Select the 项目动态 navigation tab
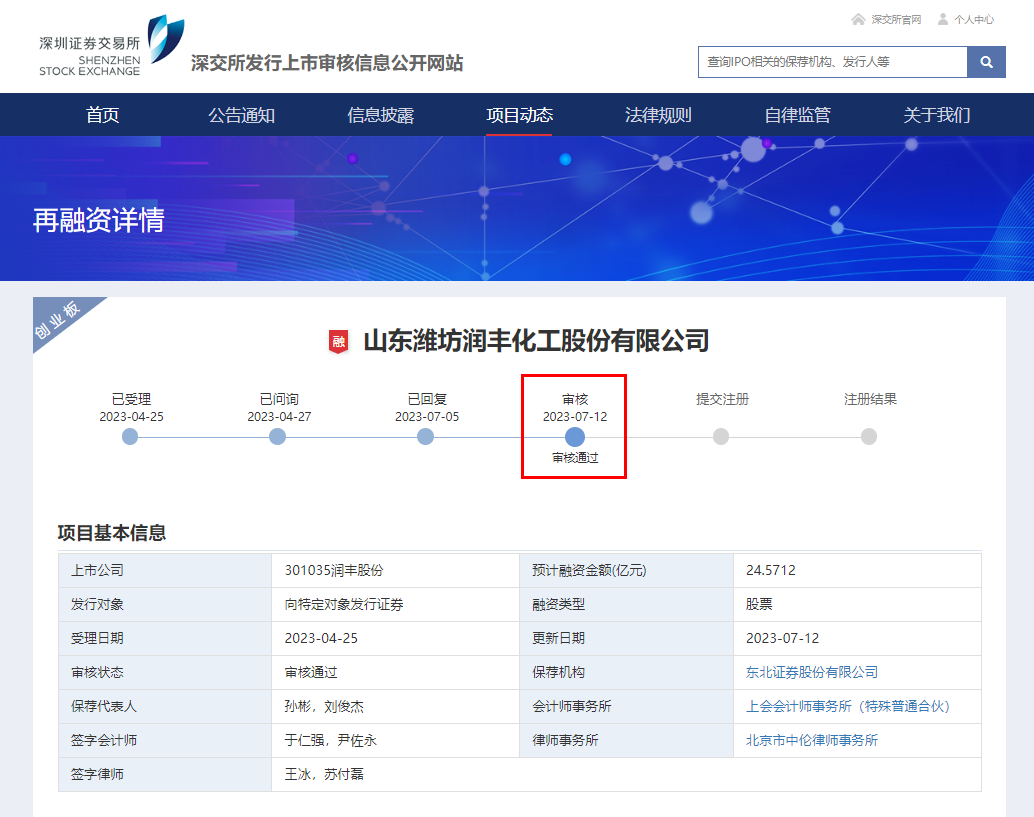Image resolution: width=1034 pixels, height=817 pixels. [519, 115]
